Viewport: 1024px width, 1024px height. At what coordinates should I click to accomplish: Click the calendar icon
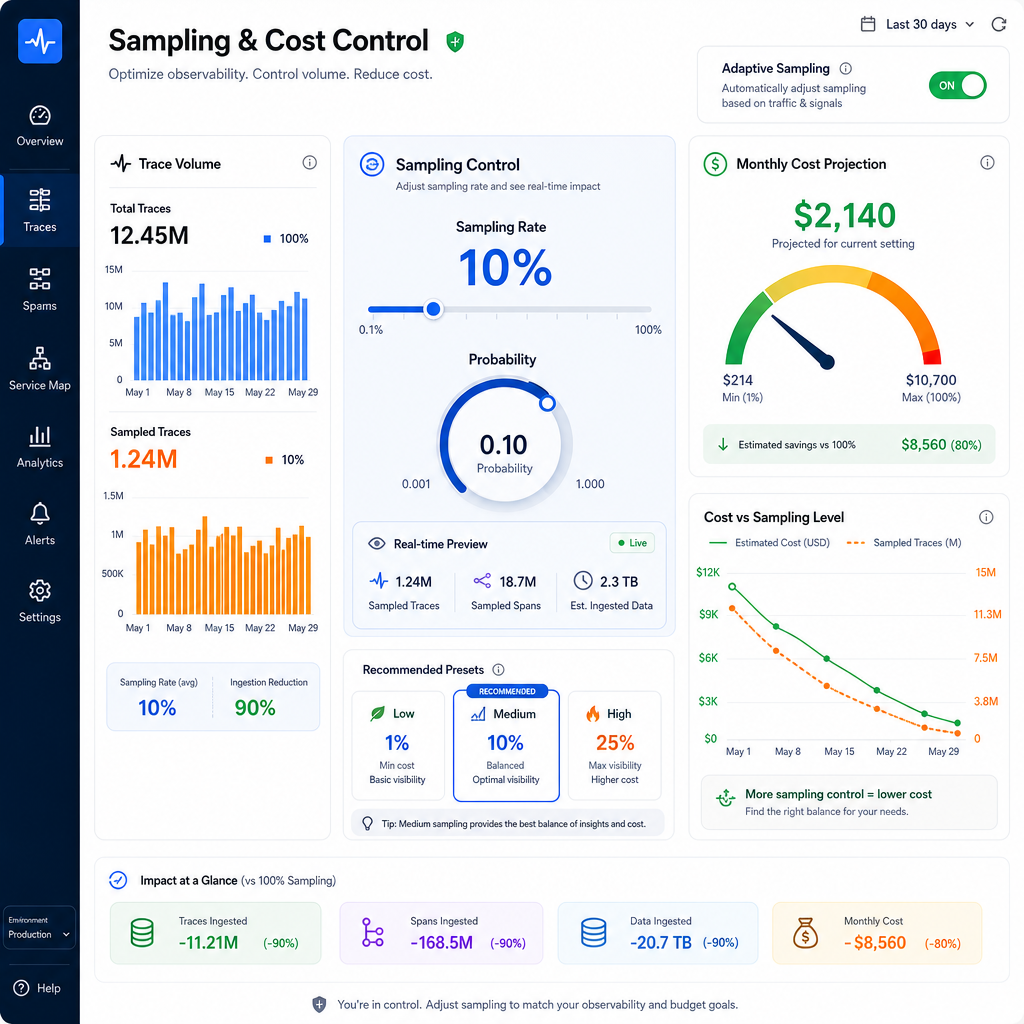click(868, 25)
